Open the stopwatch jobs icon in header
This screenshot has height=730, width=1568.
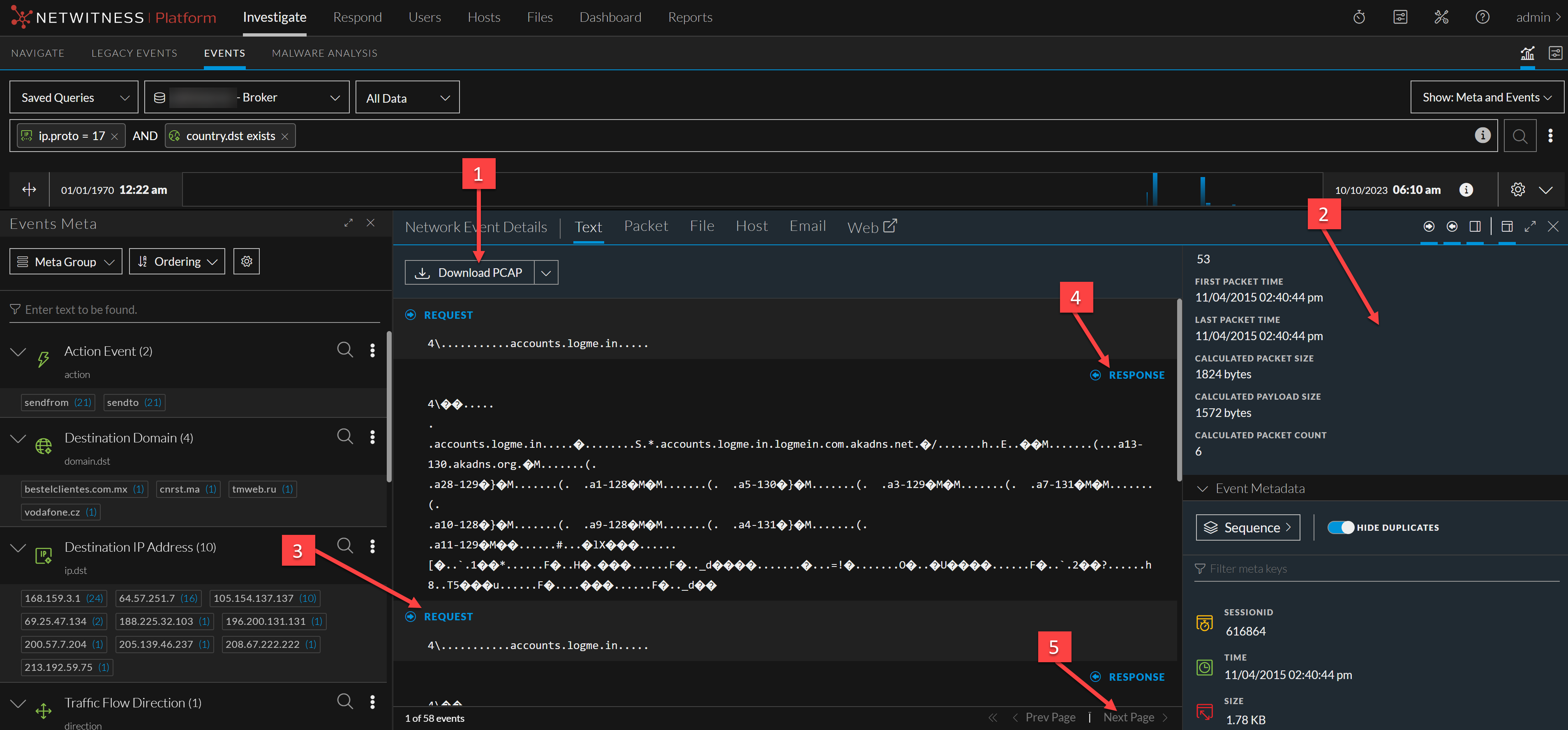point(1359,17)
